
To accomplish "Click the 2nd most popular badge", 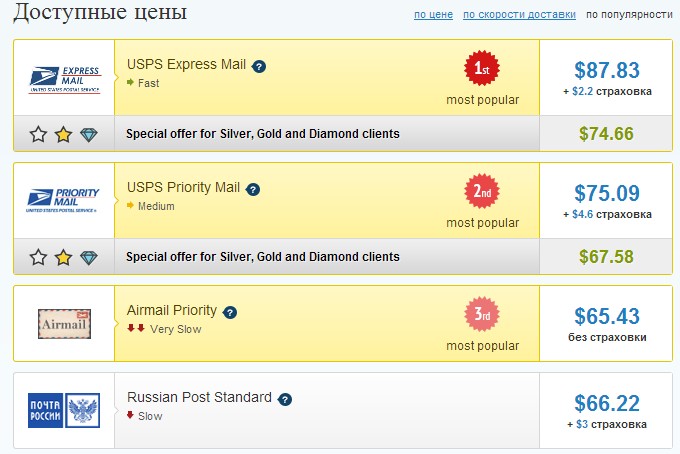I will coord(482,192).
